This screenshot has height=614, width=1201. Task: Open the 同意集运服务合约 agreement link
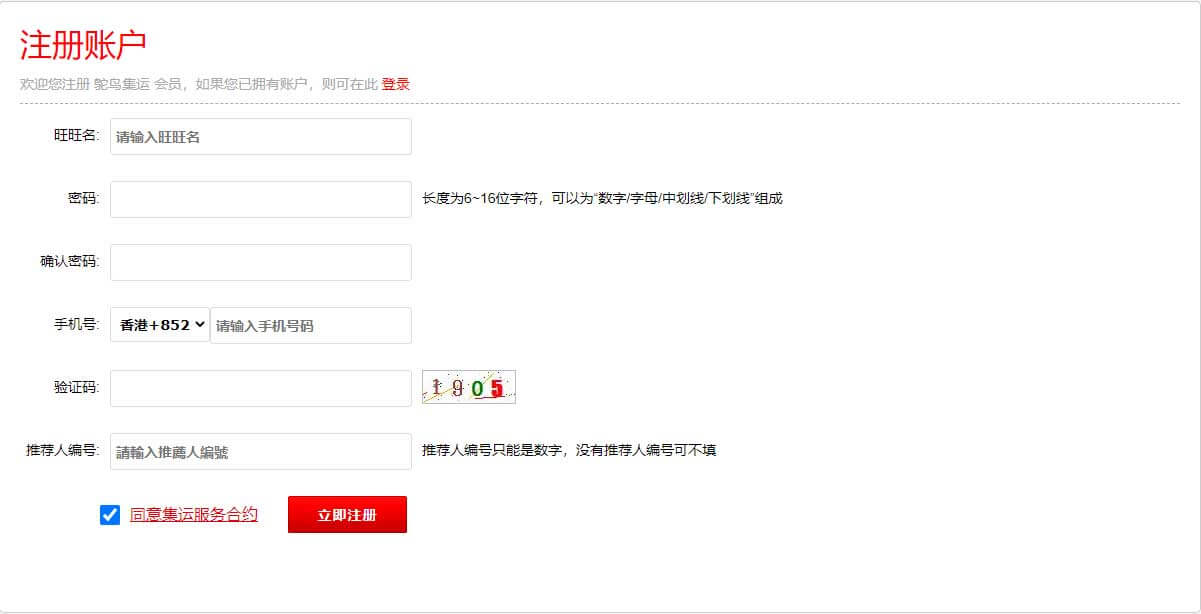194,515
